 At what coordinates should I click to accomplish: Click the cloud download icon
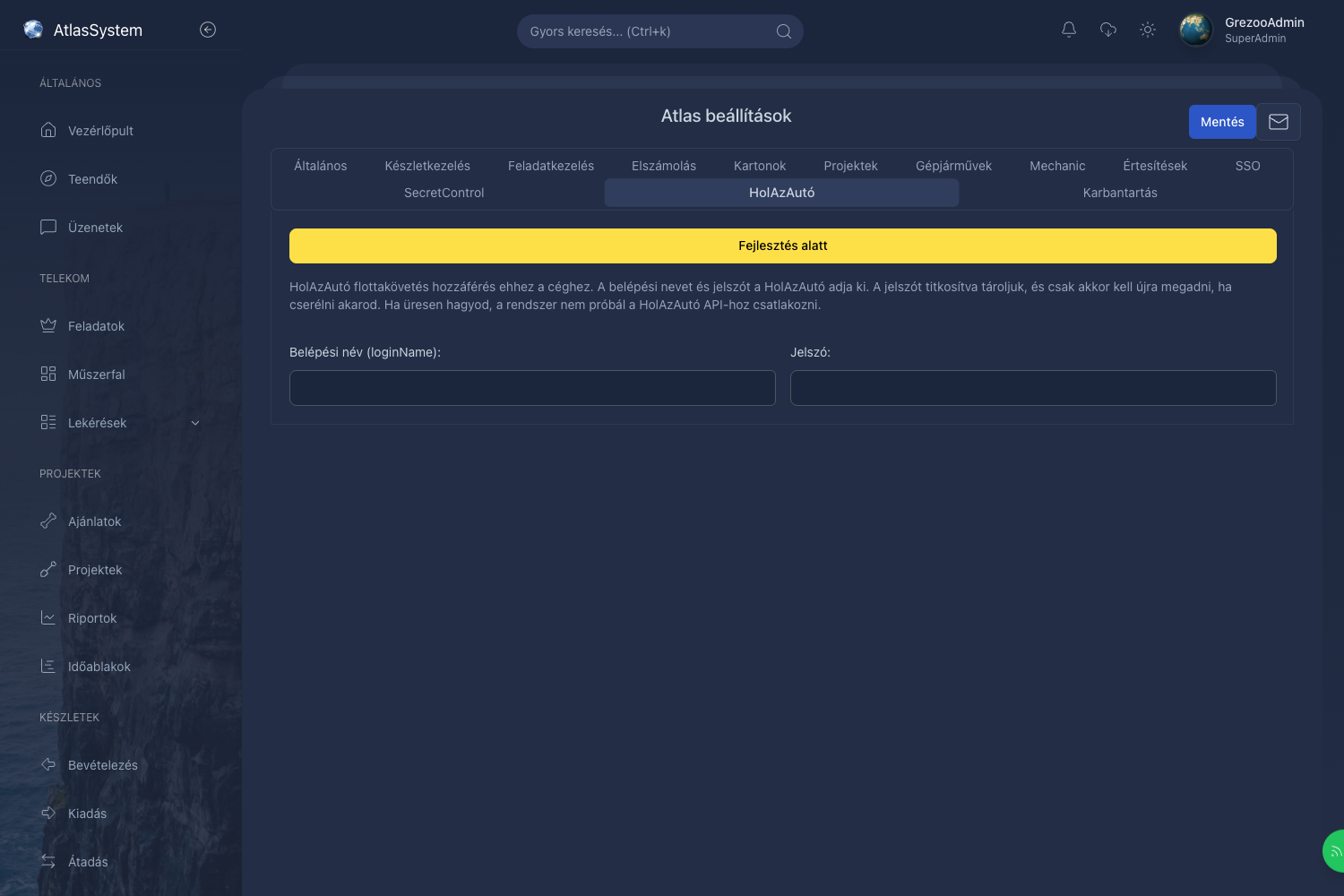pos(1108,30)
